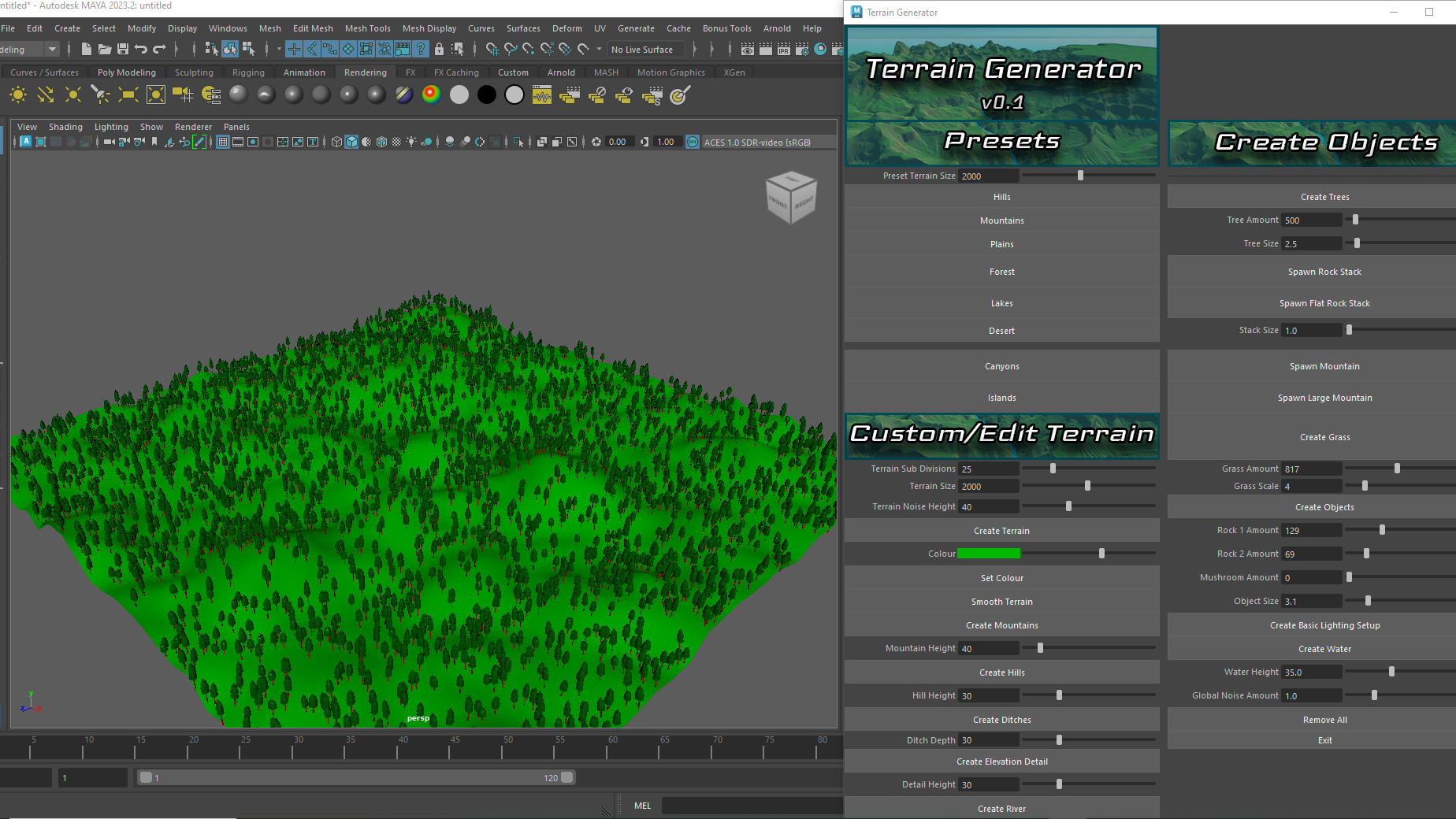Click the Tree Amount input field
Screen dimensions: 1456x819
(x=1311, y=220)
